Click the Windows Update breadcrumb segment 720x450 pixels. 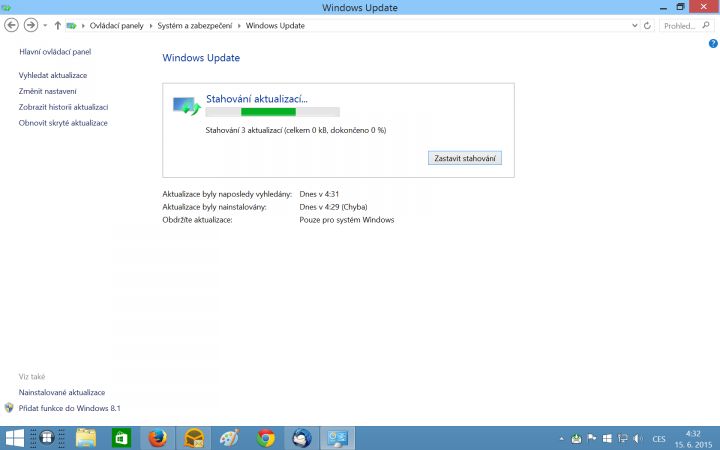(275, 26)
